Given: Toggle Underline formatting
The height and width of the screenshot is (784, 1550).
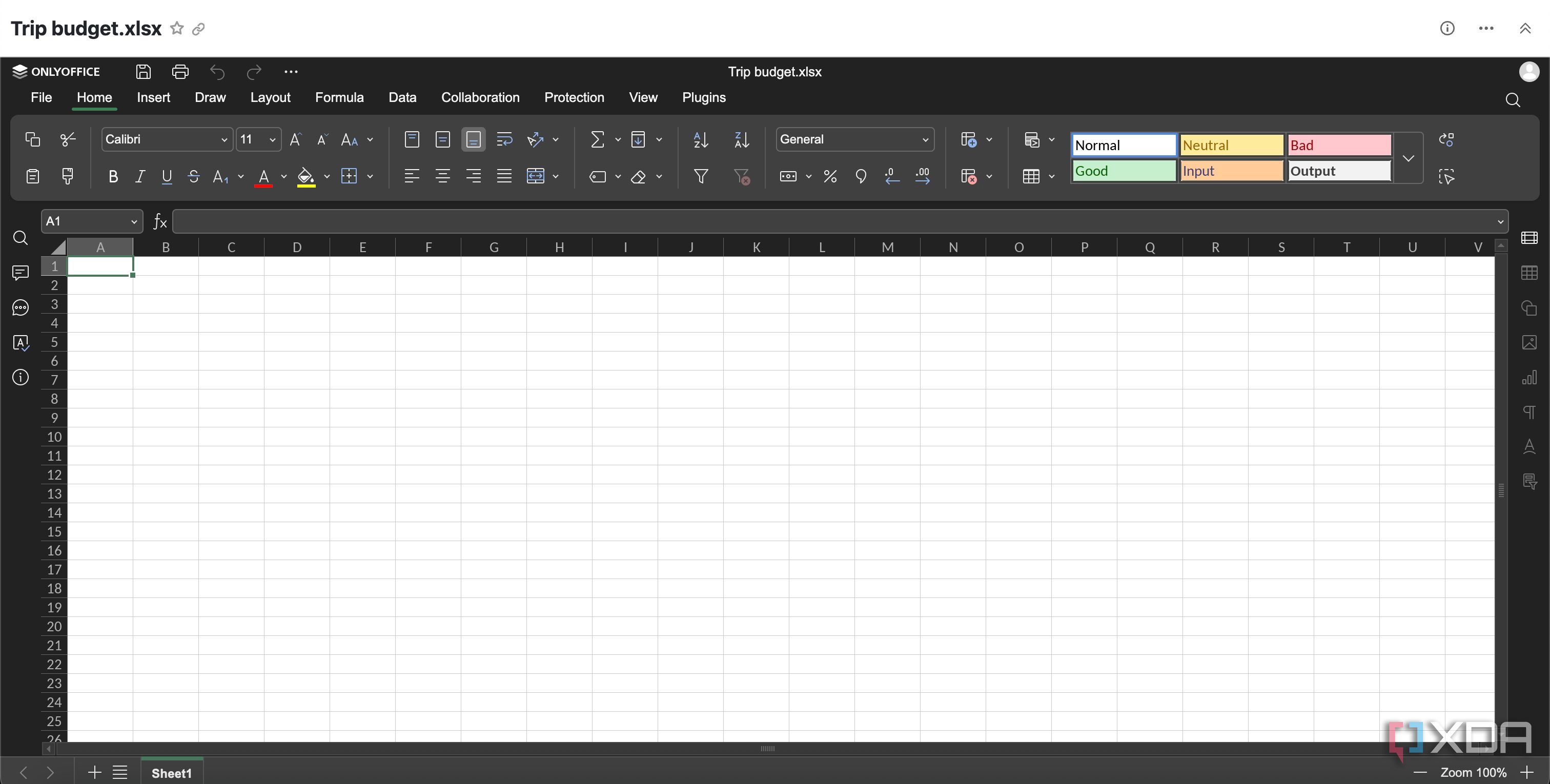Looking at the screenshot, I should click(167, 176).
